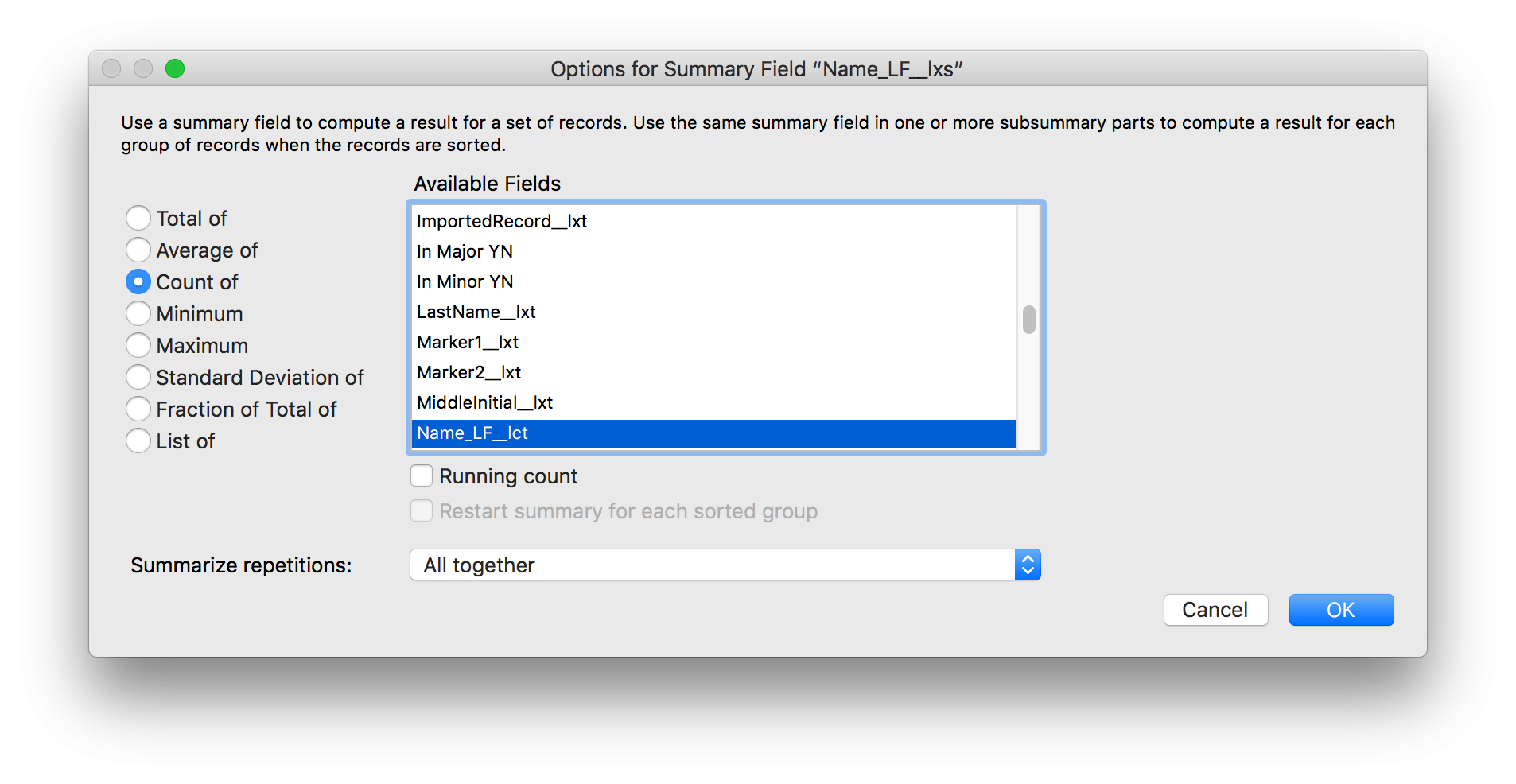Screen dimensions: 1516x784
Task: Click the Cancel button
Action: coord(1215,610)
